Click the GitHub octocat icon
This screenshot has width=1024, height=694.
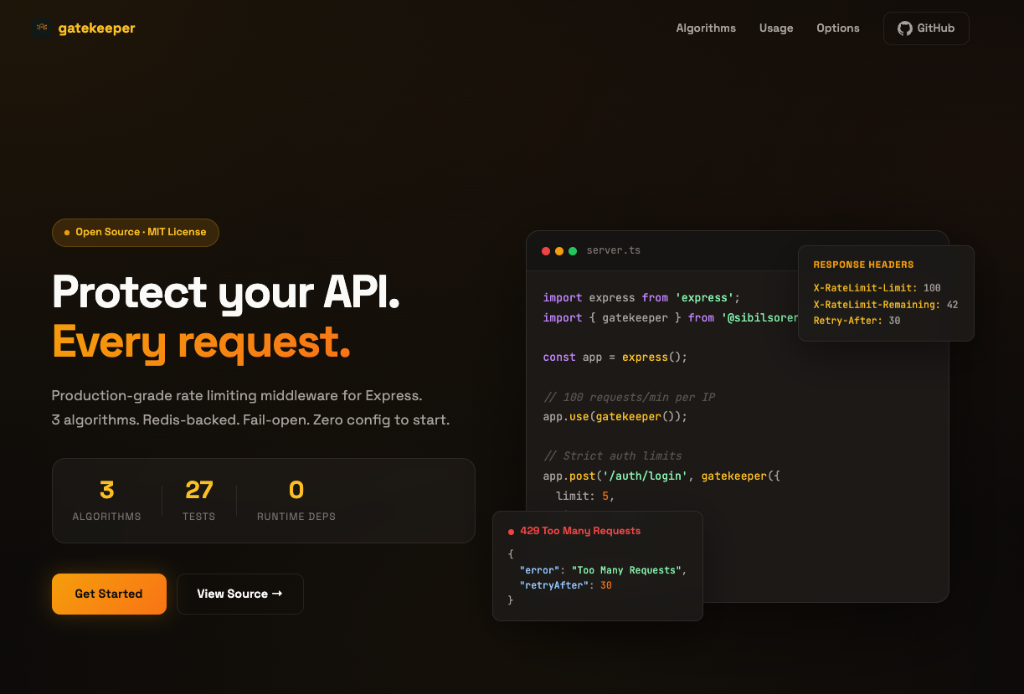(904, 28)
